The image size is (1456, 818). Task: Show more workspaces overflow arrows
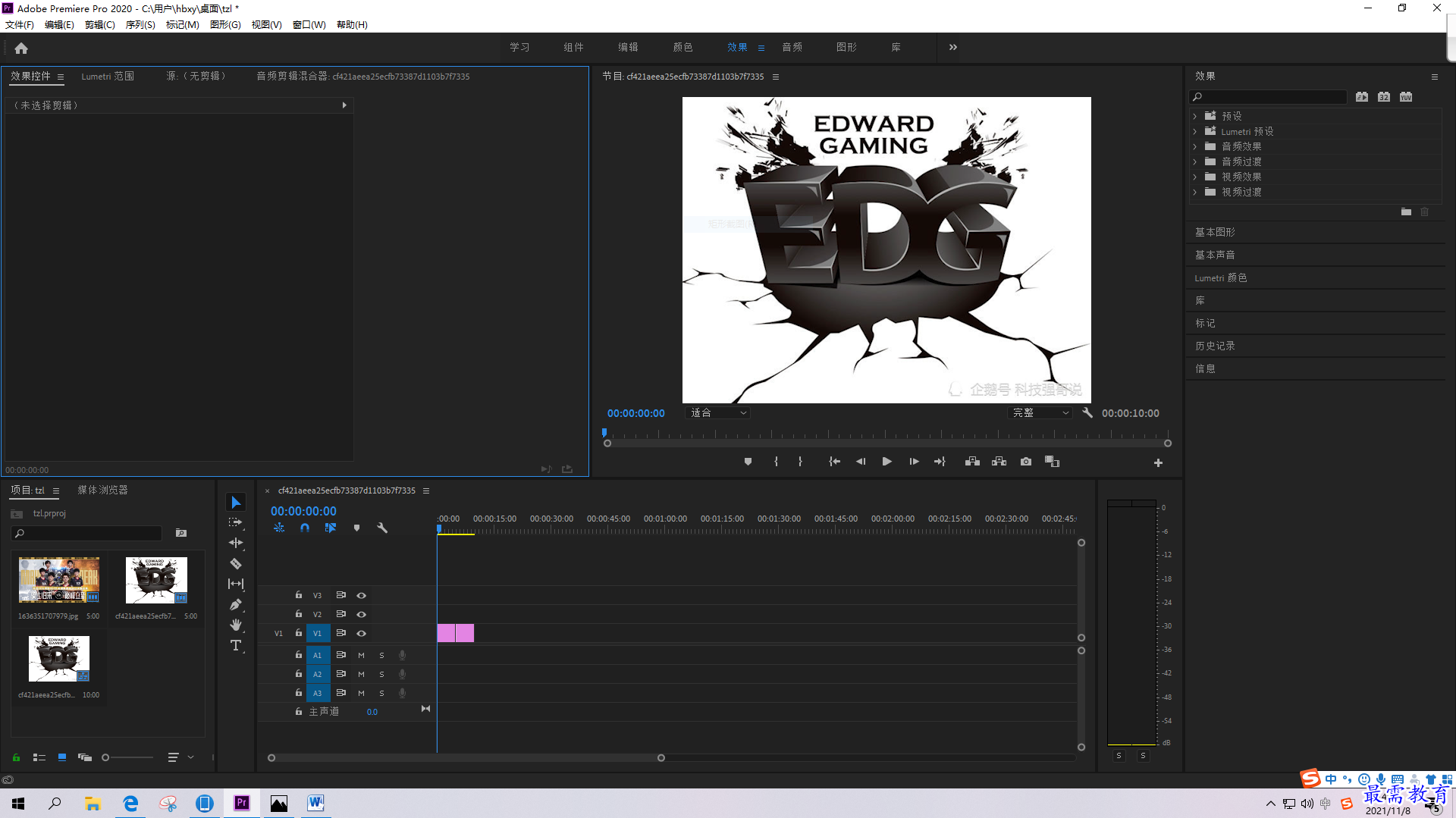pos(953,47)
